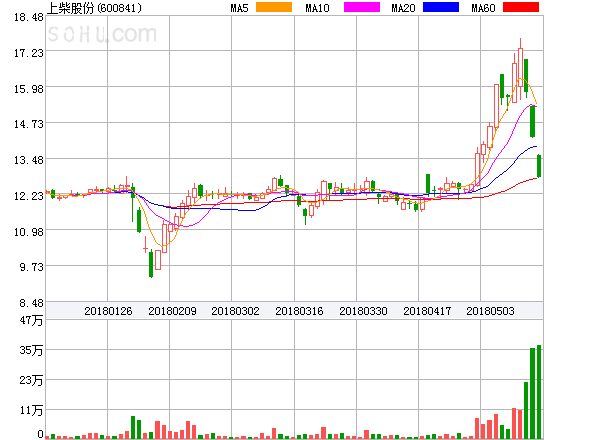Click the blue MA20 legend swatch
Screen dimensions: 600x440
[x=441, y=7]
